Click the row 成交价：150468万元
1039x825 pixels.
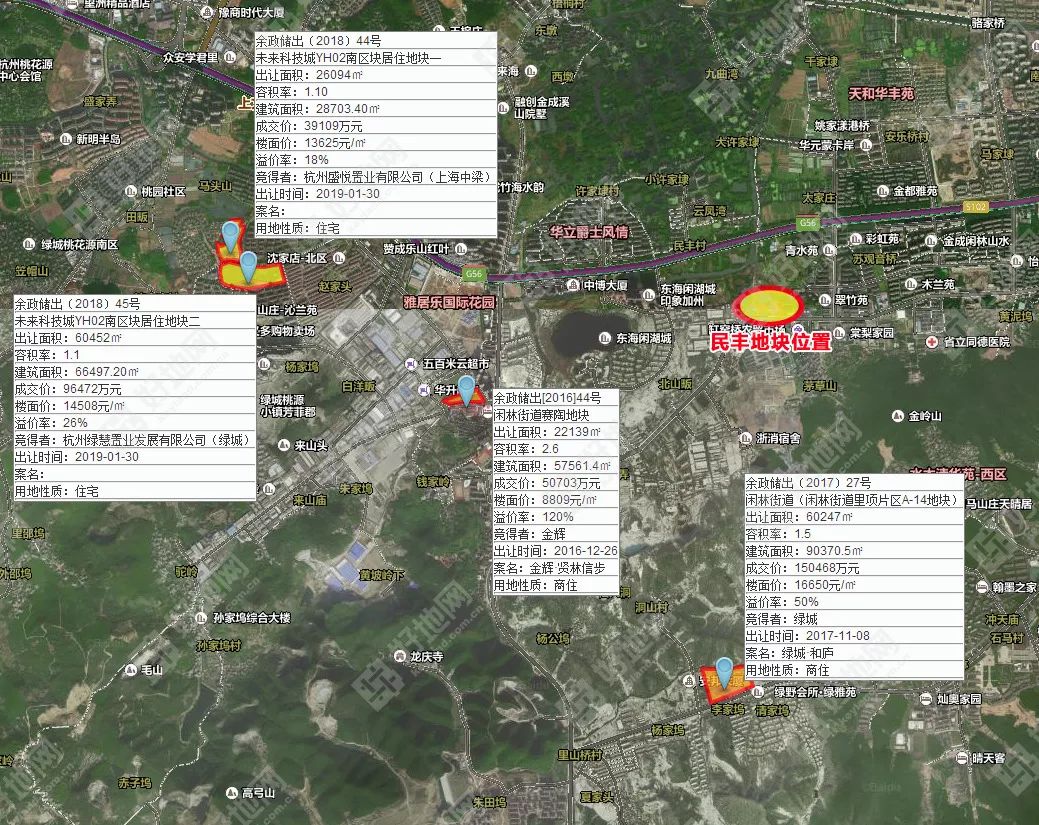(853, 569)
